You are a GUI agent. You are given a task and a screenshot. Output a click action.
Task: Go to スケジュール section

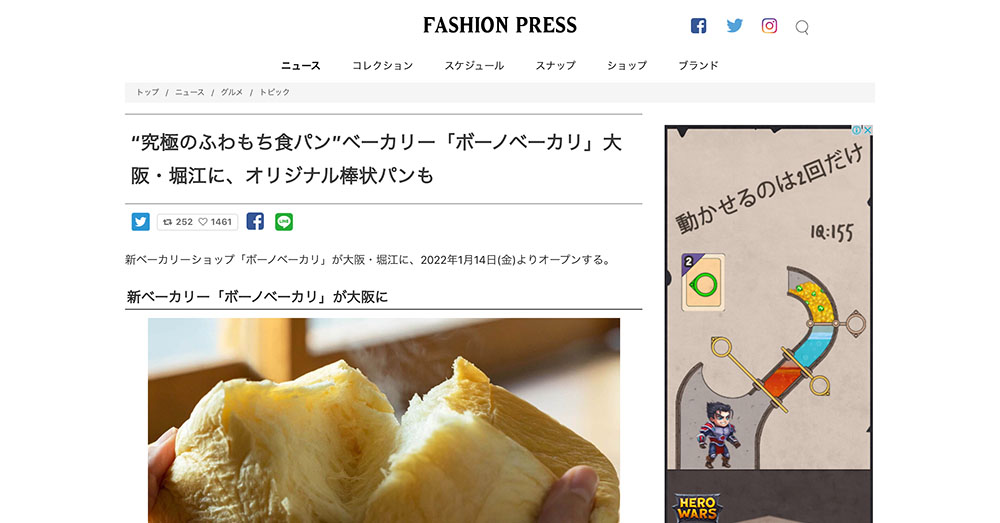tap(474, 66)
